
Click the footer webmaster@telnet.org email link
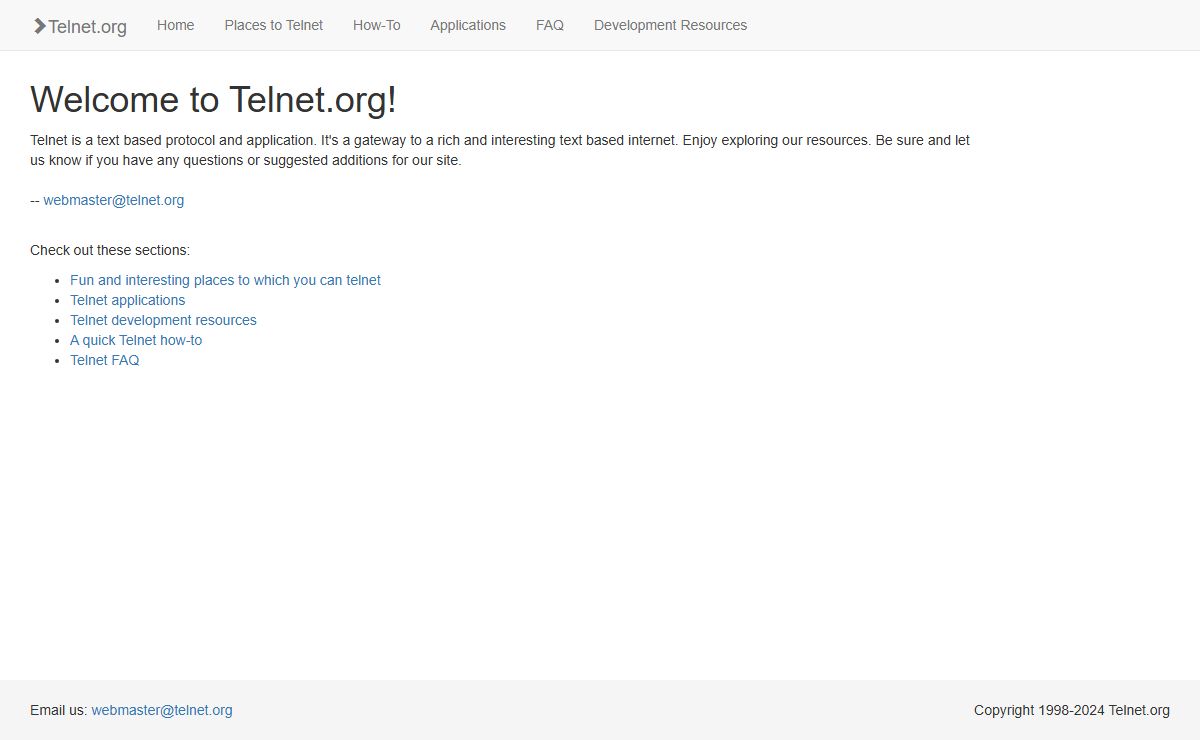point(162,710)
